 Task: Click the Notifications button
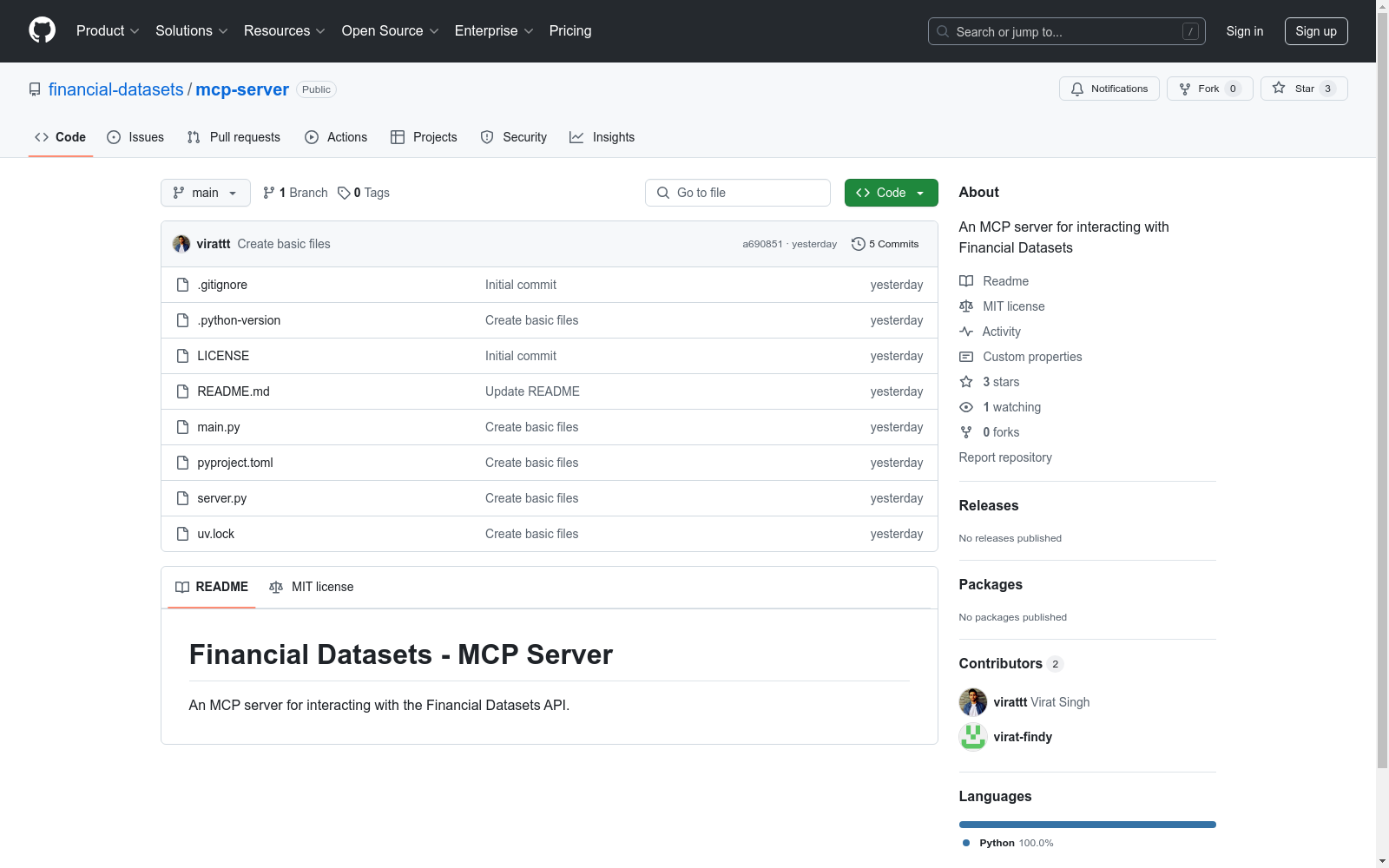(1109, 89)
